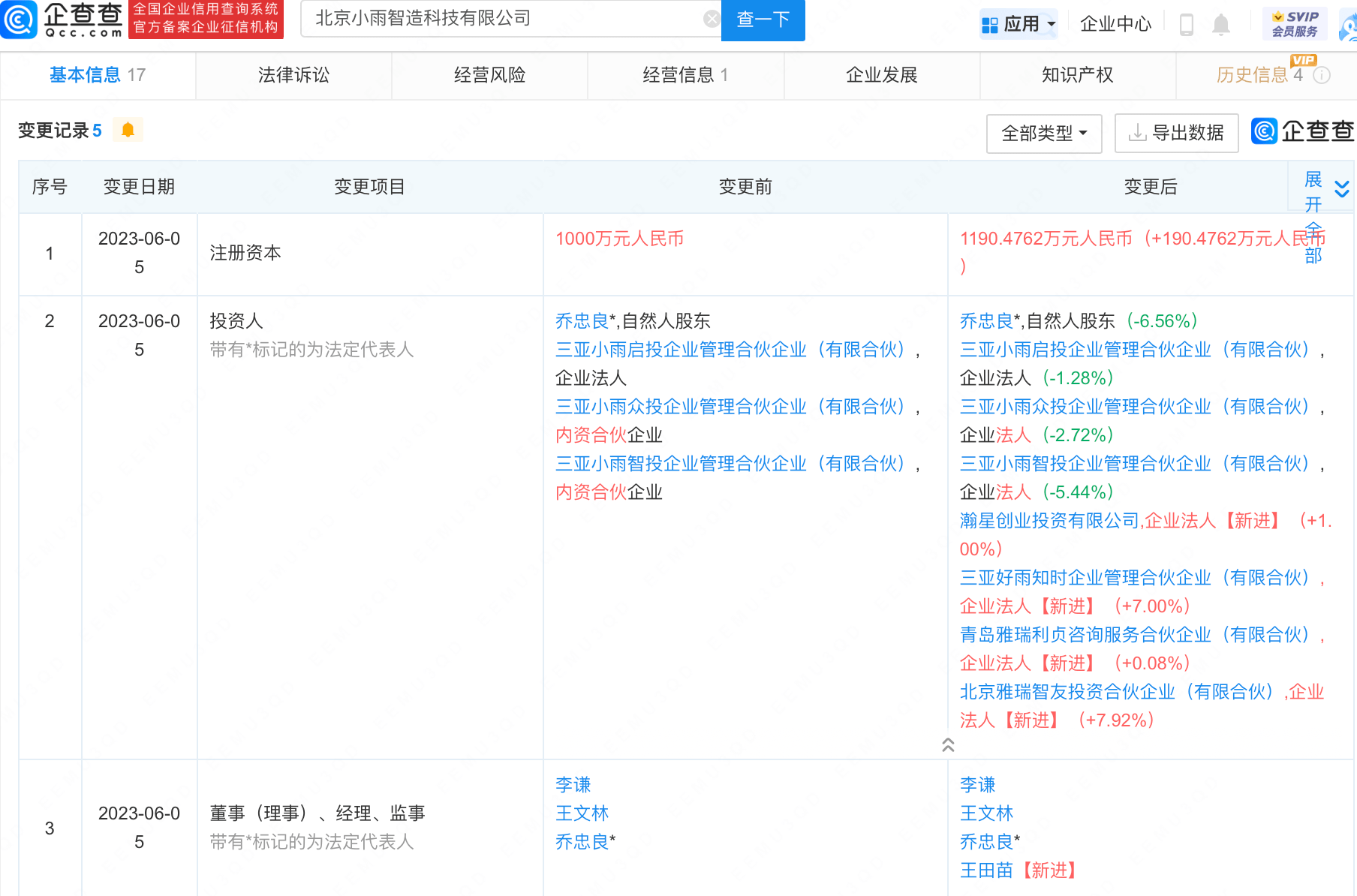This screenshot has height=896, width=1357.
Task: Collapse the investor row with double-up chevron
Action: tap(948, 744)
